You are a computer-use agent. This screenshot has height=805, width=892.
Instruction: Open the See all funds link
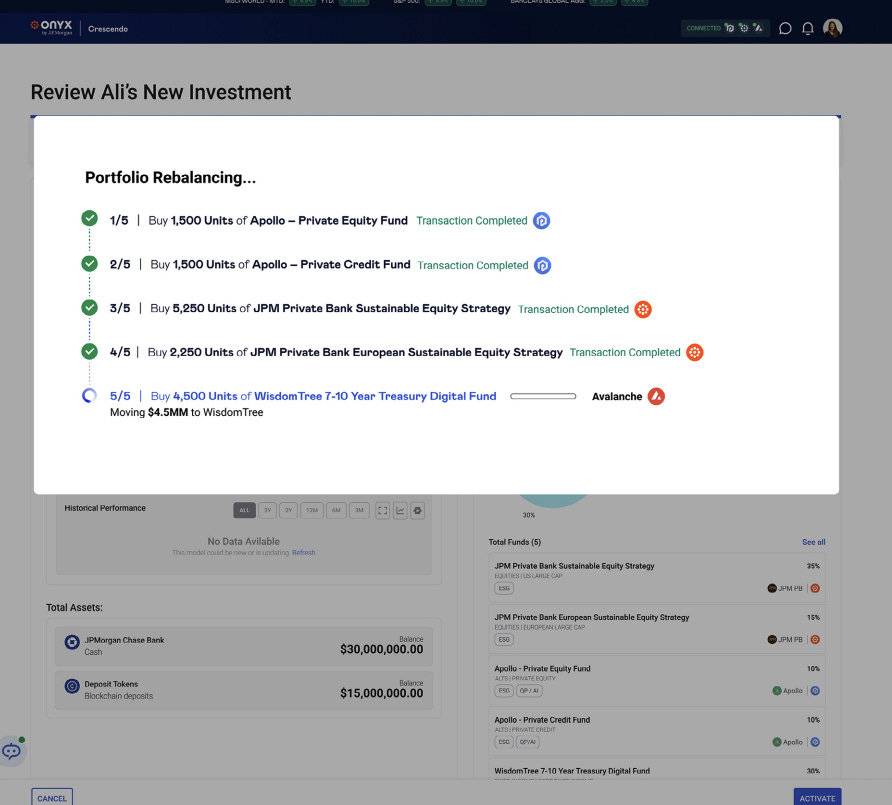[x=813, y=542]
